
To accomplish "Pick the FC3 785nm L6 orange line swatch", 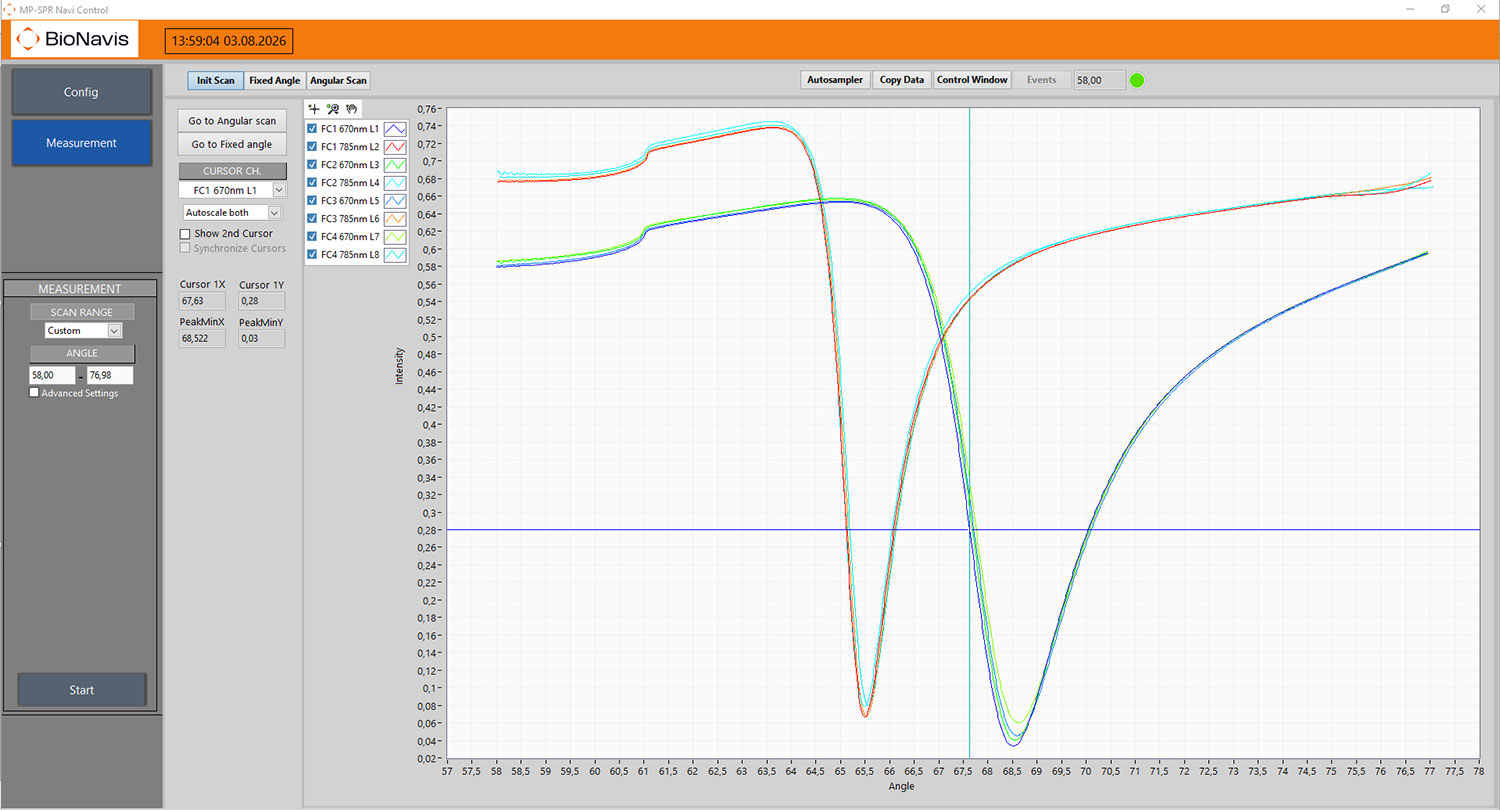I will 396,219.
